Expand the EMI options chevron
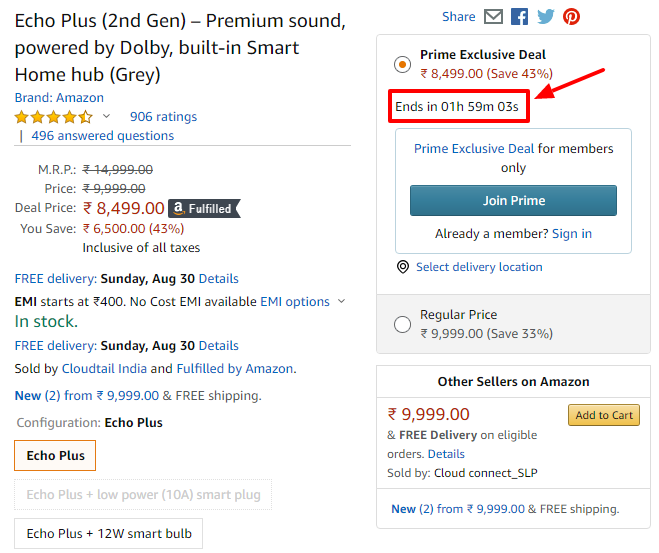 [342, 301]
